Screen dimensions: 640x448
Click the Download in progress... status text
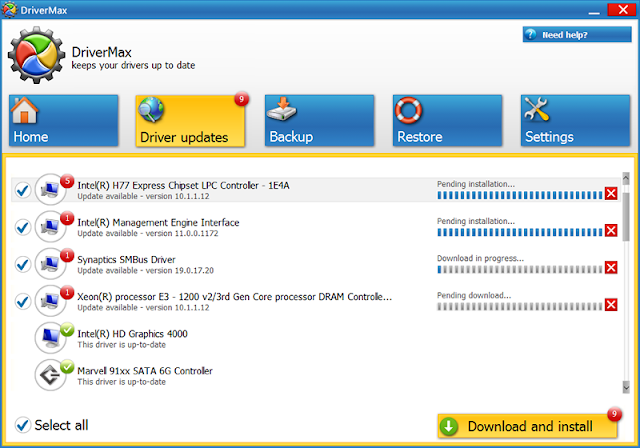[480, 258]
